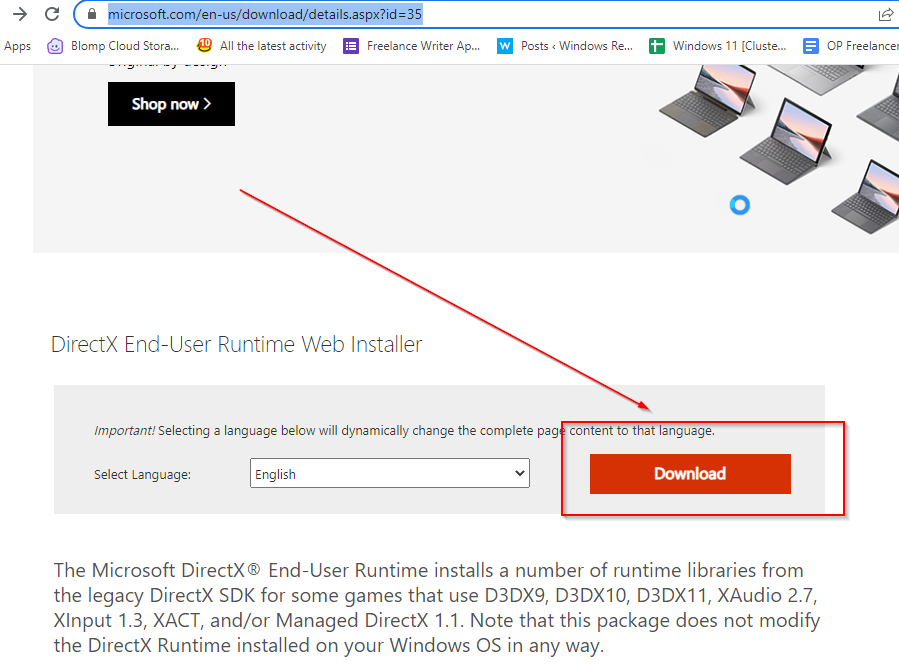Click the 'Select Language:' label
The width and height of the screenshot is (899, 667).
pyautogui.click(x=142, y=475)
